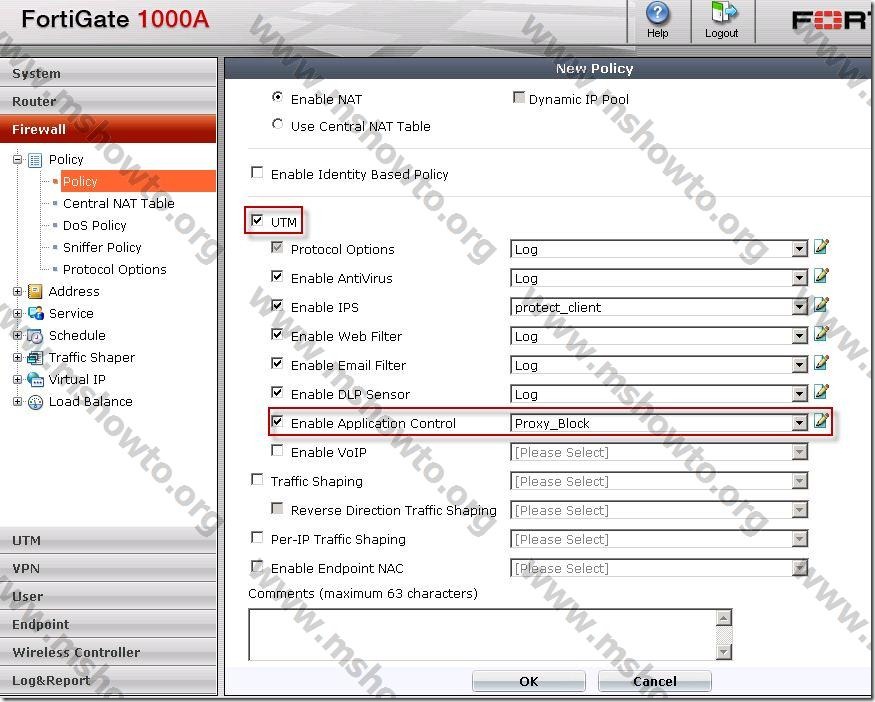Open the Application Control Proxy_Block dropdown
Screen dimensions: 875x702
point(659,423)
